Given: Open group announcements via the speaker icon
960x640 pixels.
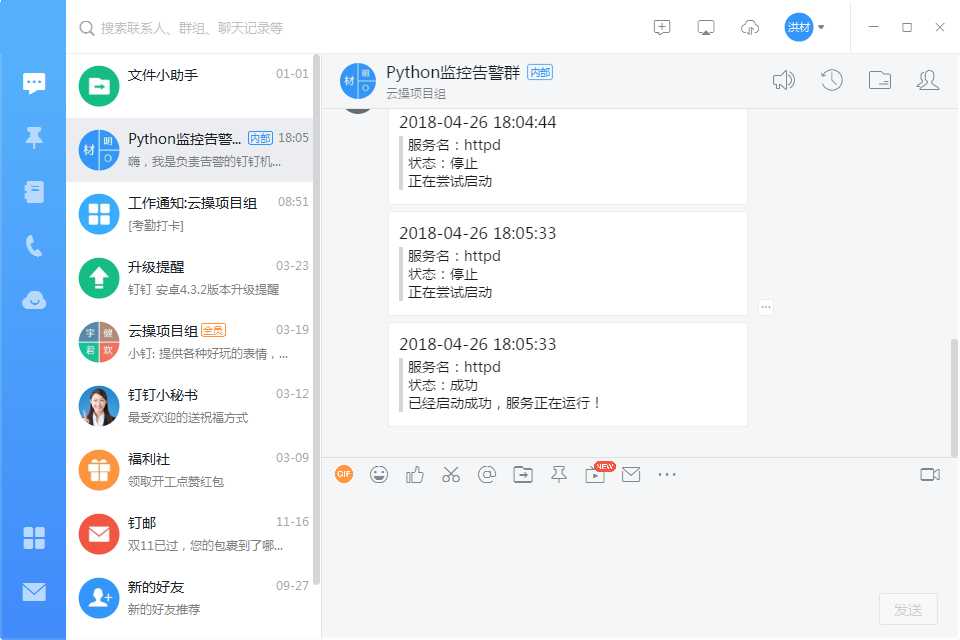Looking at the screenshot, I should [x=784, y=79].
